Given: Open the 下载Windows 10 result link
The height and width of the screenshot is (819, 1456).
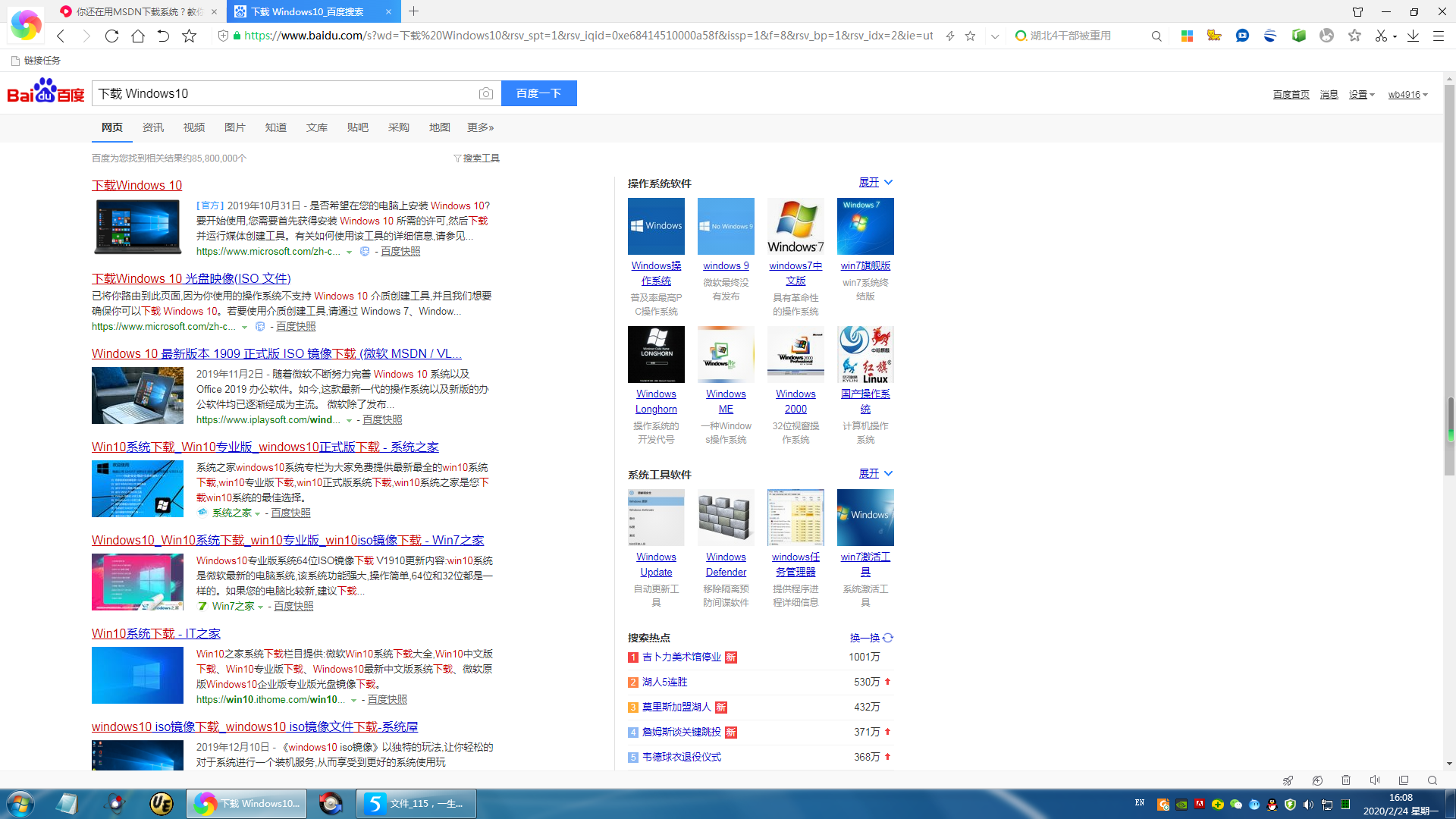Looking at the screenshot, I should click(x=137, y=186).
